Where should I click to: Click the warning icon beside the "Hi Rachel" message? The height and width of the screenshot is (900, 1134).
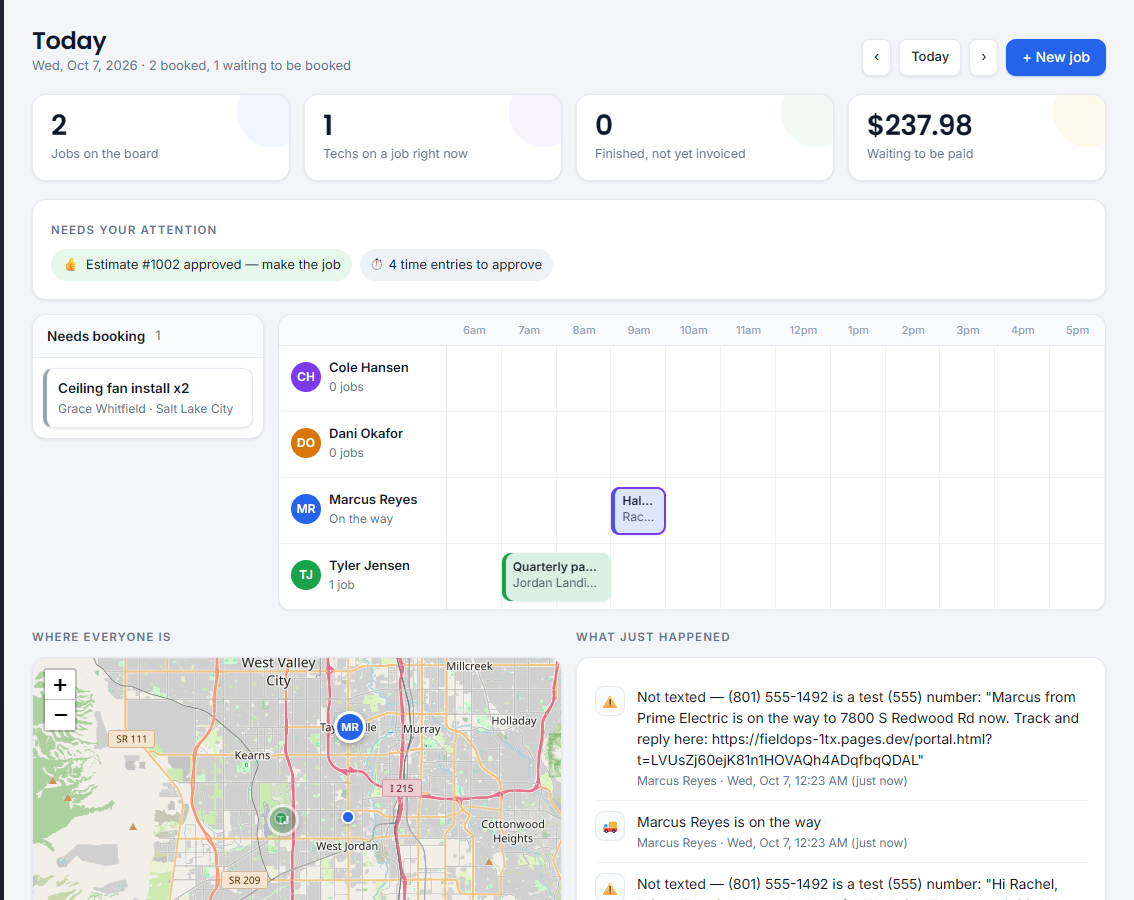point(610,888)
